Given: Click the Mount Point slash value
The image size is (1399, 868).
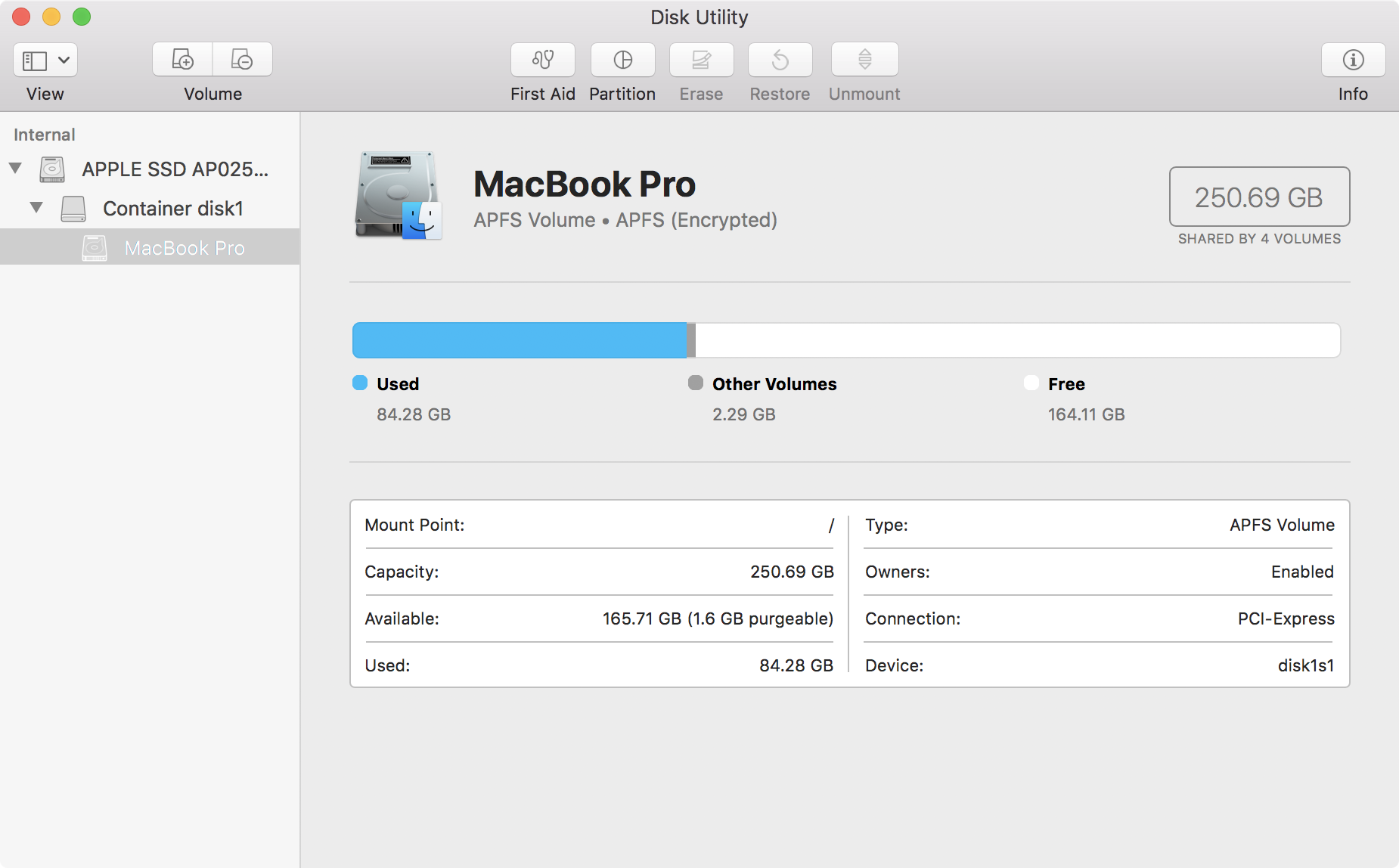Looking at the screenshot, I should tap(831, 525).
